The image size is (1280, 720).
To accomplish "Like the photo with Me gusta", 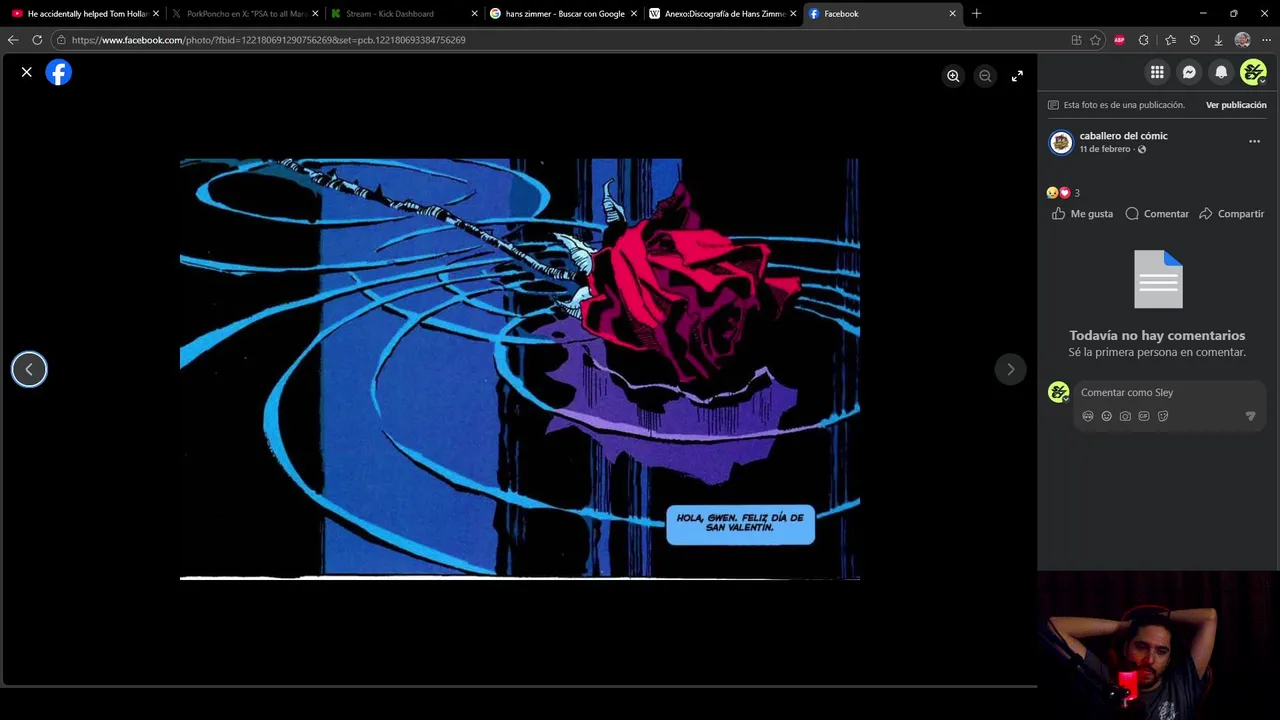I will click(x=1082, y=214).
